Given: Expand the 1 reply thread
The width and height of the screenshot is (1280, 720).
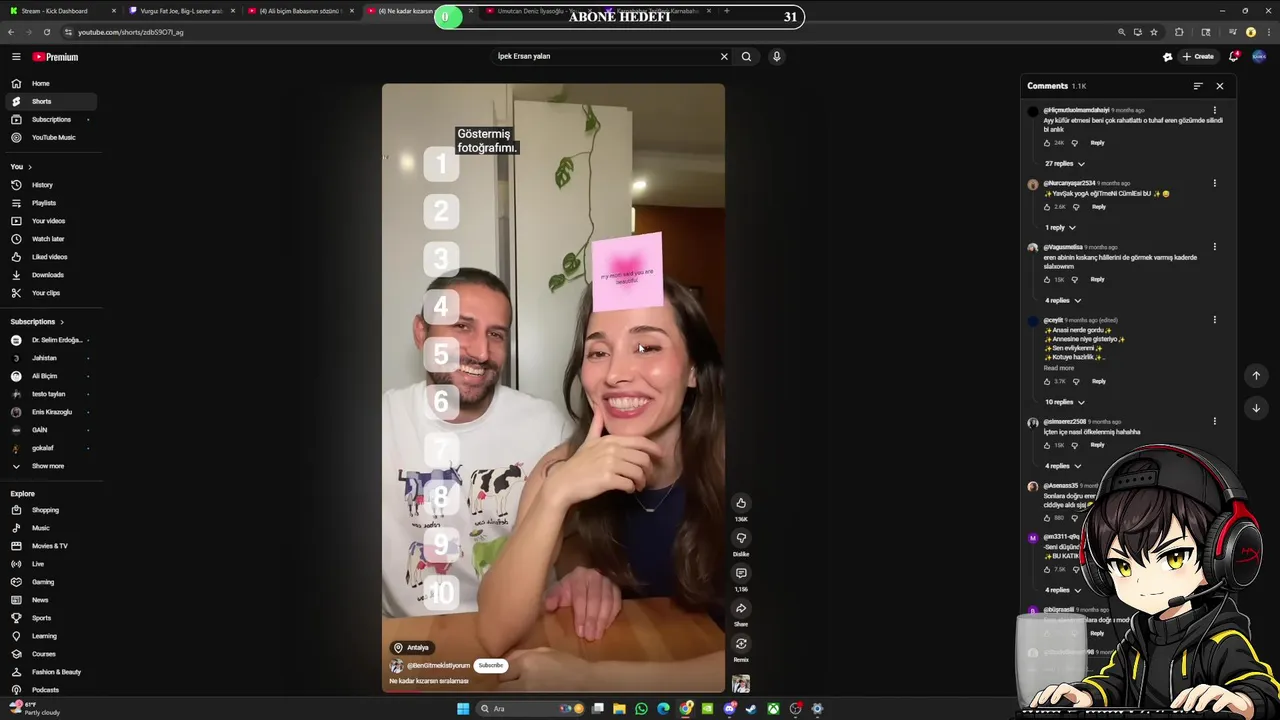Looking at the screenshot, I should click(x=1061, y=228).
